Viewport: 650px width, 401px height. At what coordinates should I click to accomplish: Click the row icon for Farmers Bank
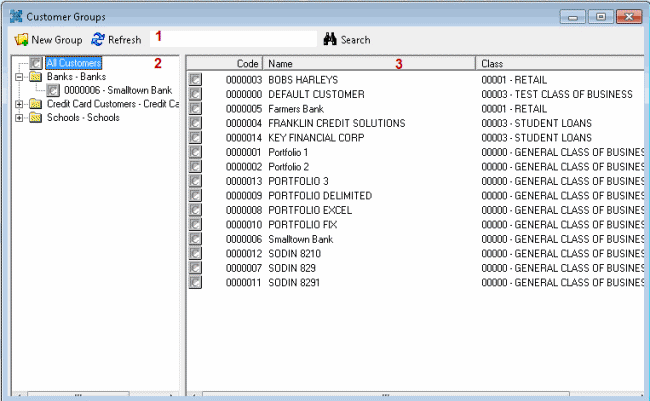195,108
